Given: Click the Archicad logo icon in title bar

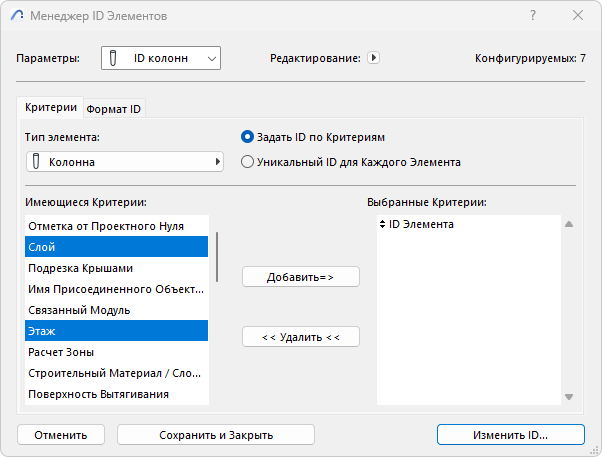Looking at the screenshot, I should pos(17,16).
